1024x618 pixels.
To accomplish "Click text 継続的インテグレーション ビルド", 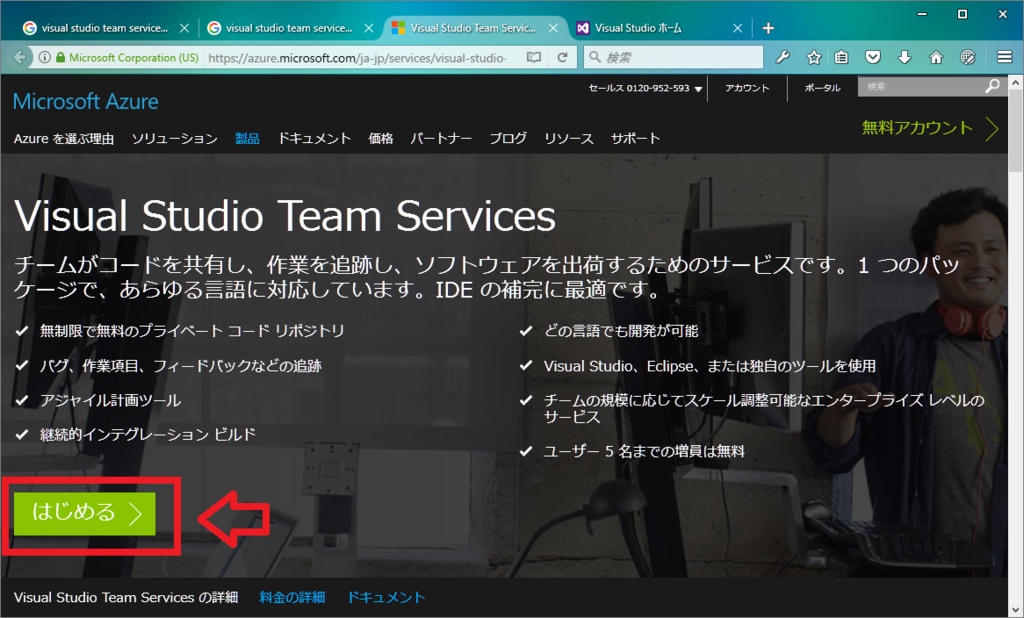I will 148,434.
